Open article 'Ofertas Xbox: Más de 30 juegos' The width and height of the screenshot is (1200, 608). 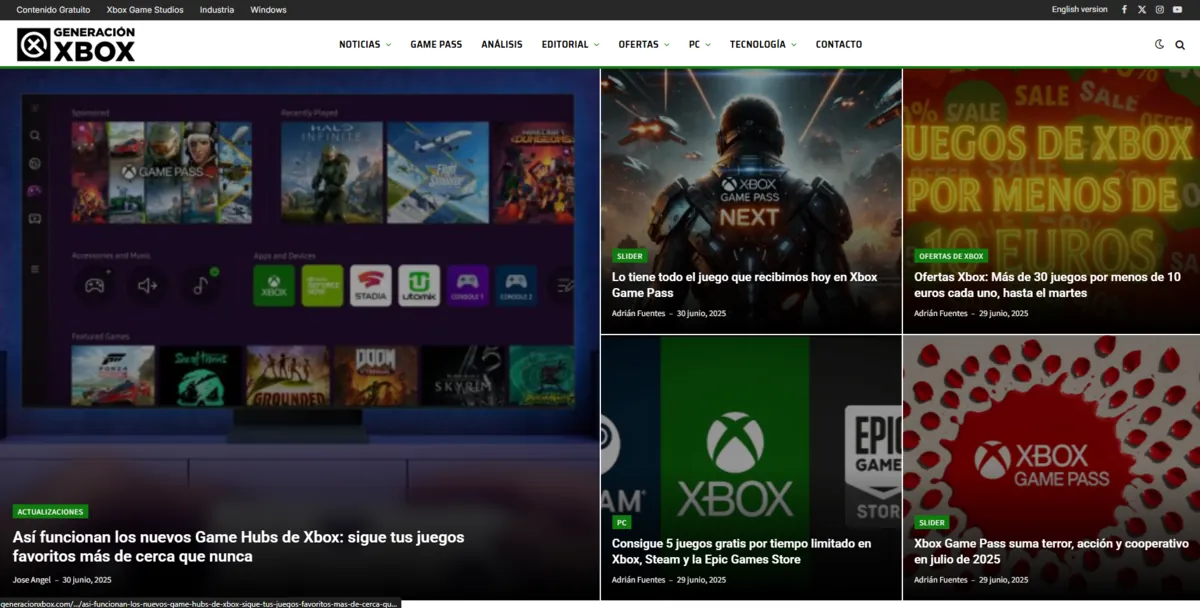pyautogui.click(x=1047, y=285)
